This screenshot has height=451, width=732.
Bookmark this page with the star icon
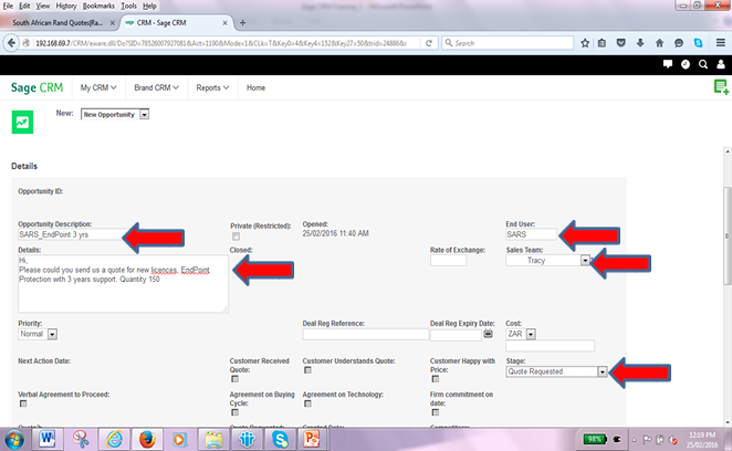[585, 43]
